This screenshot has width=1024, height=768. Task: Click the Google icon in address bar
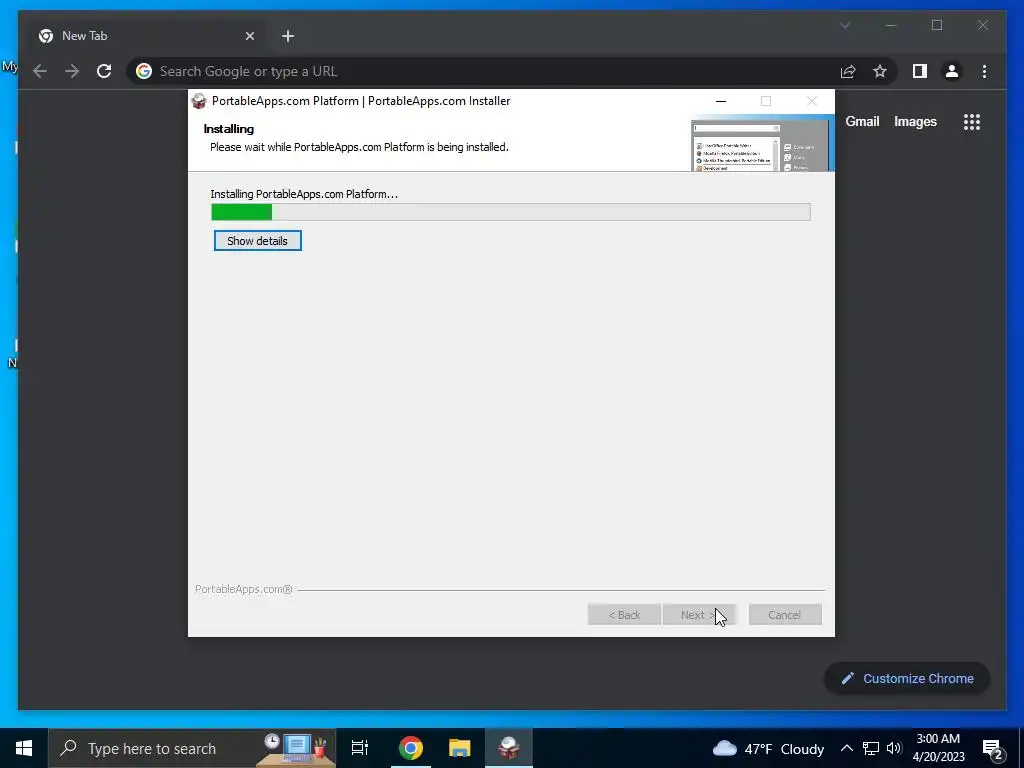point(144,71)
